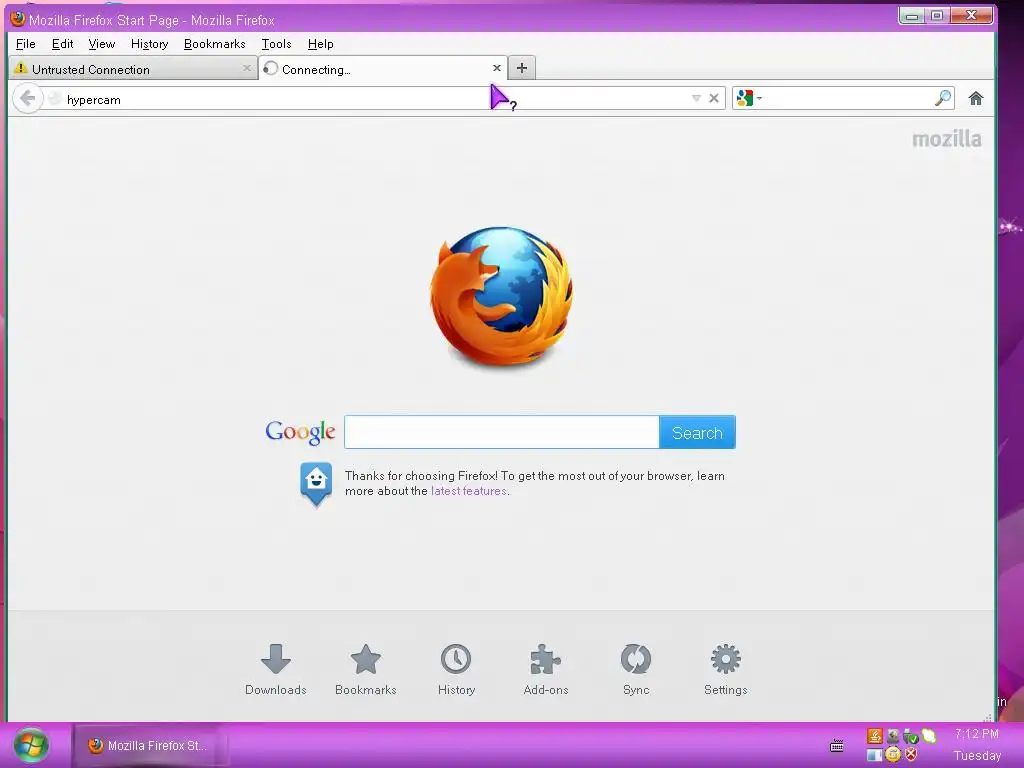Open the Help menu
The width and height of the screenshot is (1024, 768).
[x=320, y=44]
